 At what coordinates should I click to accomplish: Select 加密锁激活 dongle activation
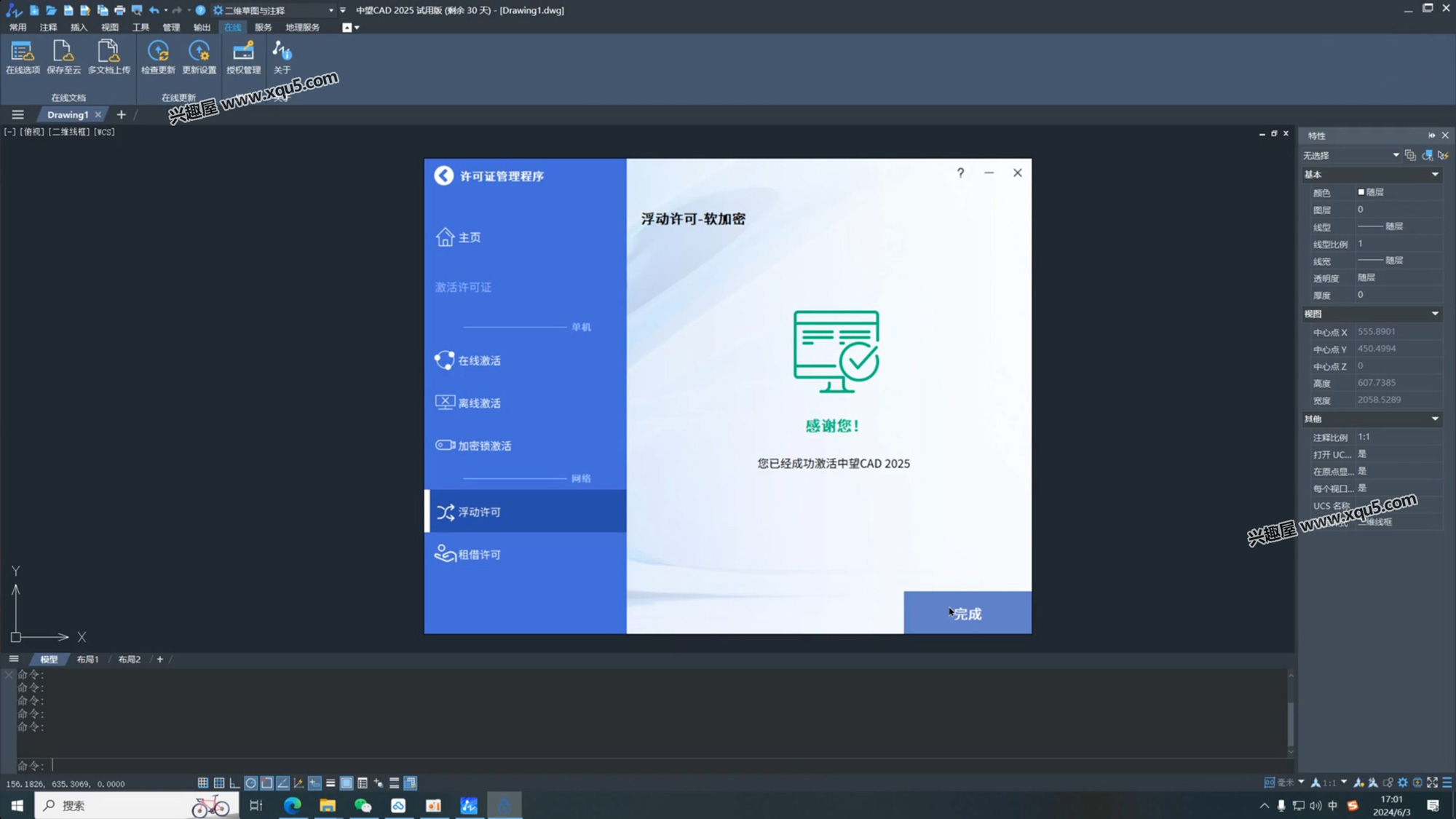pyautogui.click(x=525, y=446)
